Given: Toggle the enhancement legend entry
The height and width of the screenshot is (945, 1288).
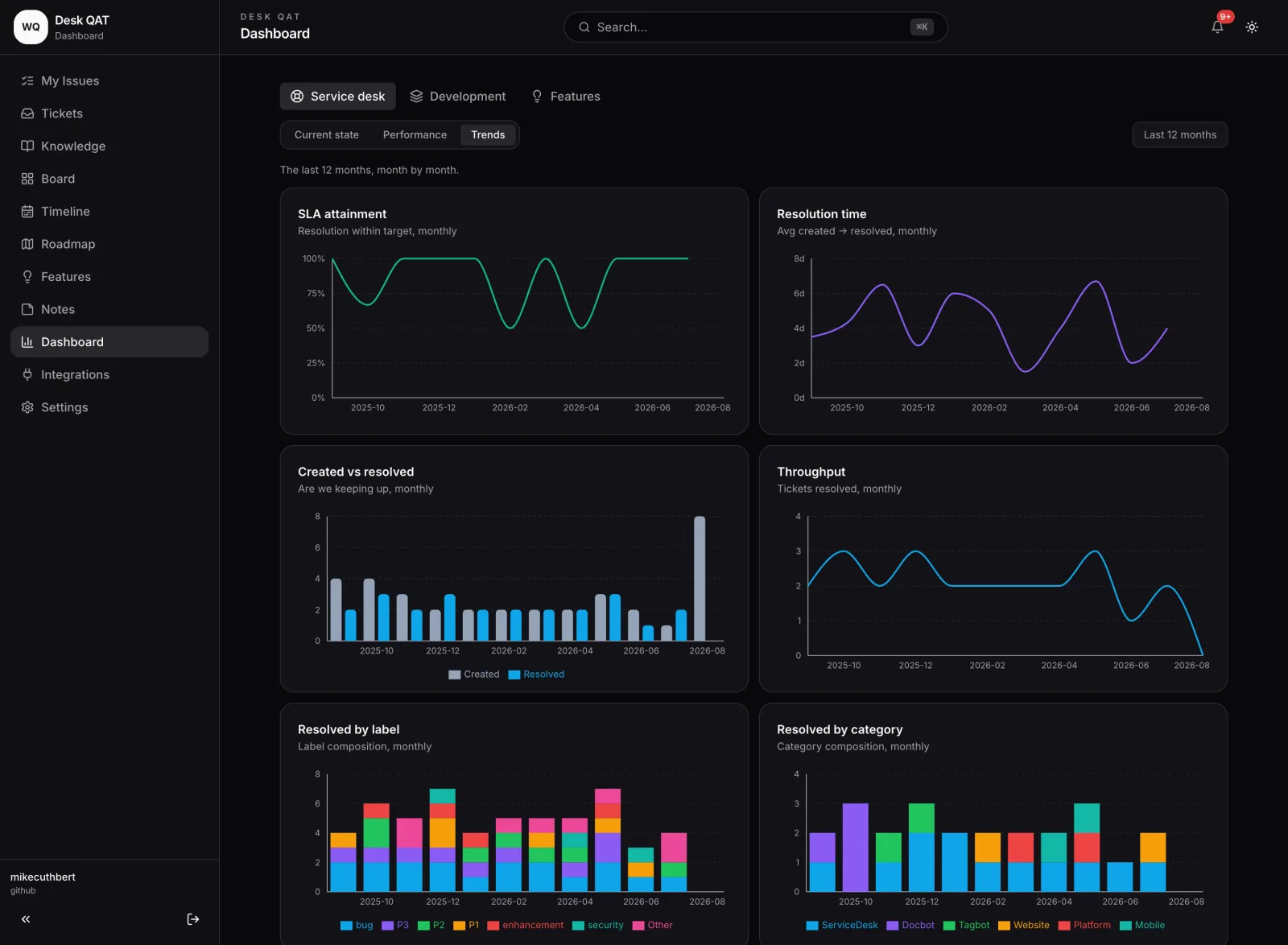Looking at the screenshot, I should click(526, 926).
